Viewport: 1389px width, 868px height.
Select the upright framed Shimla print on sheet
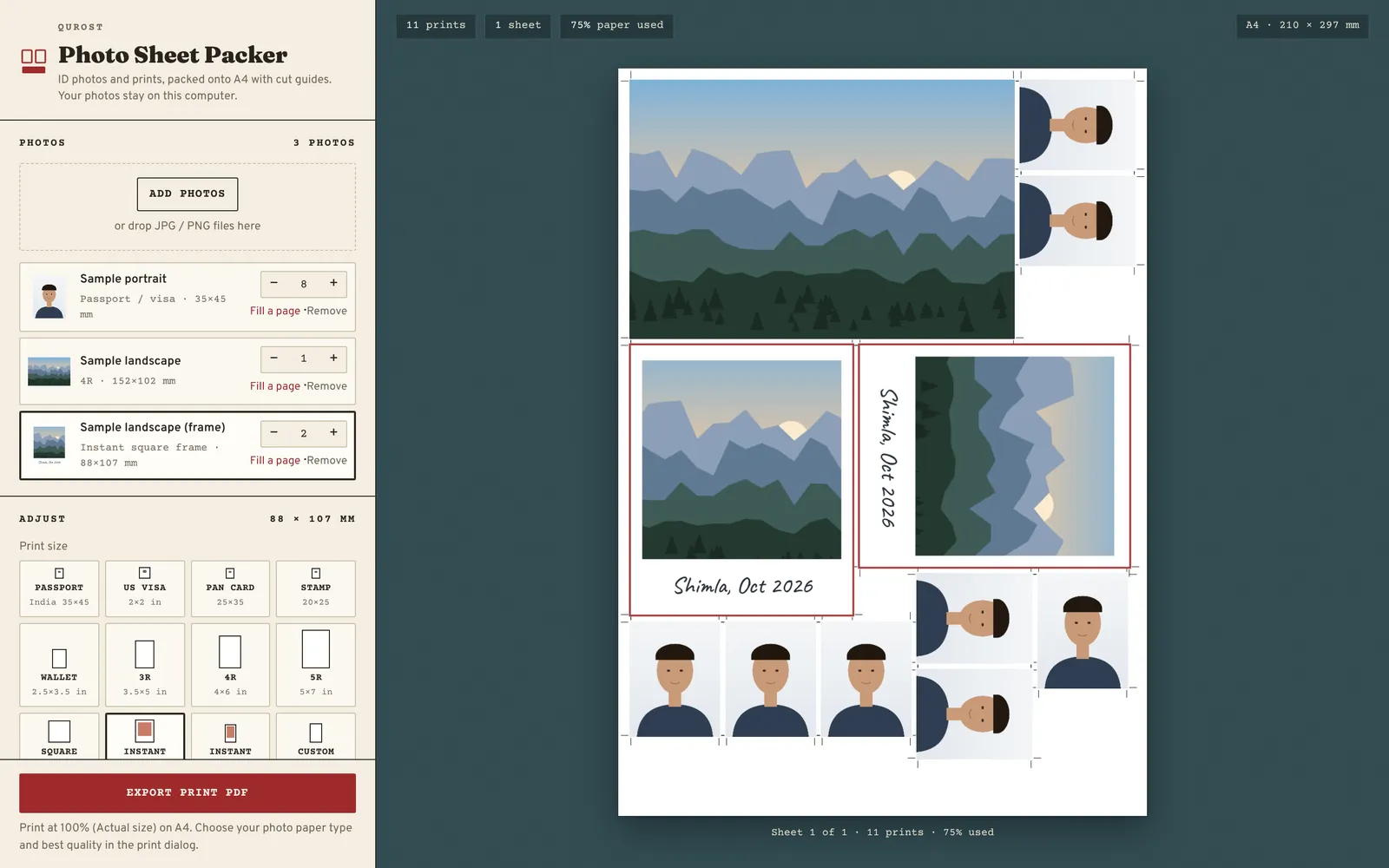[x=741, y=480]
